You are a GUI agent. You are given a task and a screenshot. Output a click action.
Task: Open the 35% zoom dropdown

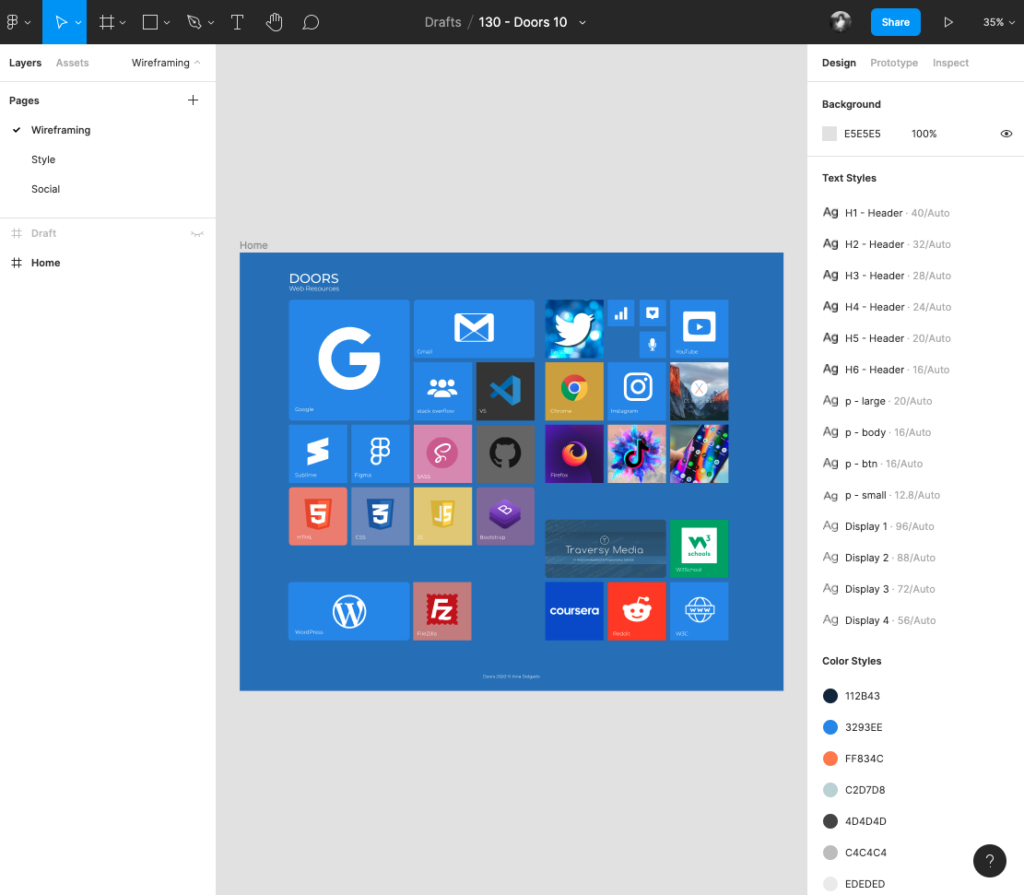[999, 22]
